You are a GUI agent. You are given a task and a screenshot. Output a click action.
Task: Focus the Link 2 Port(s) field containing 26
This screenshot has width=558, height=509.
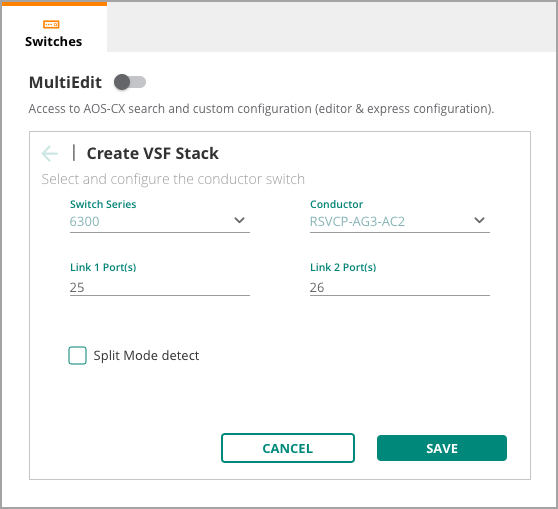(400, 287)
